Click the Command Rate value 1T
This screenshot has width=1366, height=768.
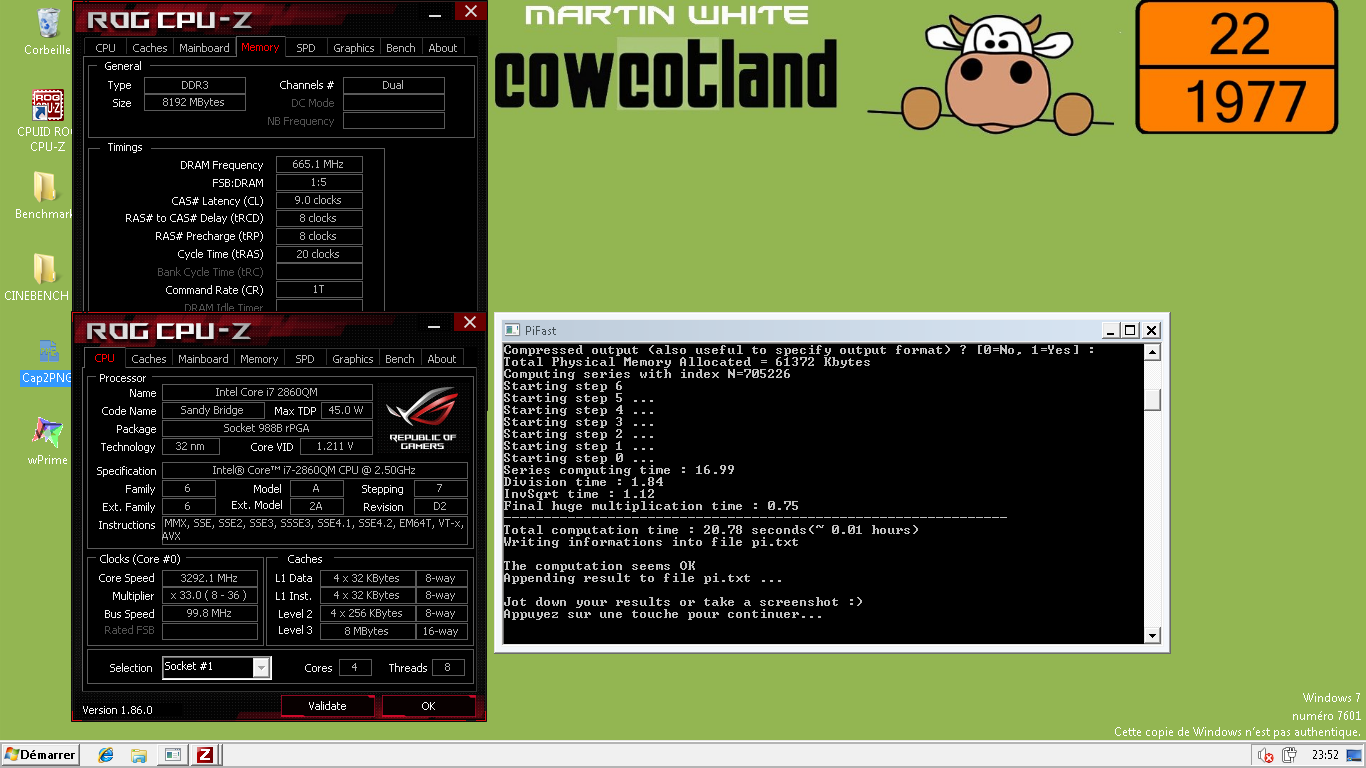319,289
